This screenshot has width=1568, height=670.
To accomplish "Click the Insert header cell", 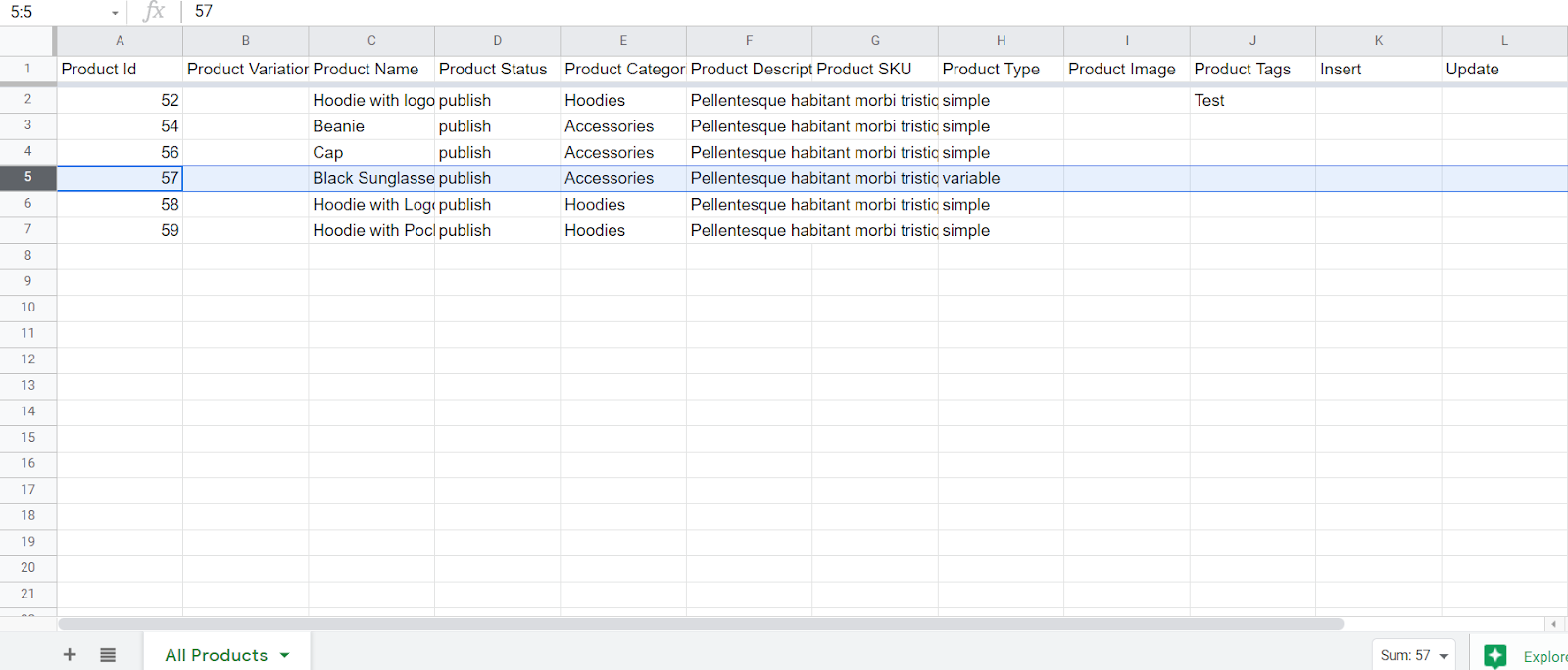I will pos(1379,69).
